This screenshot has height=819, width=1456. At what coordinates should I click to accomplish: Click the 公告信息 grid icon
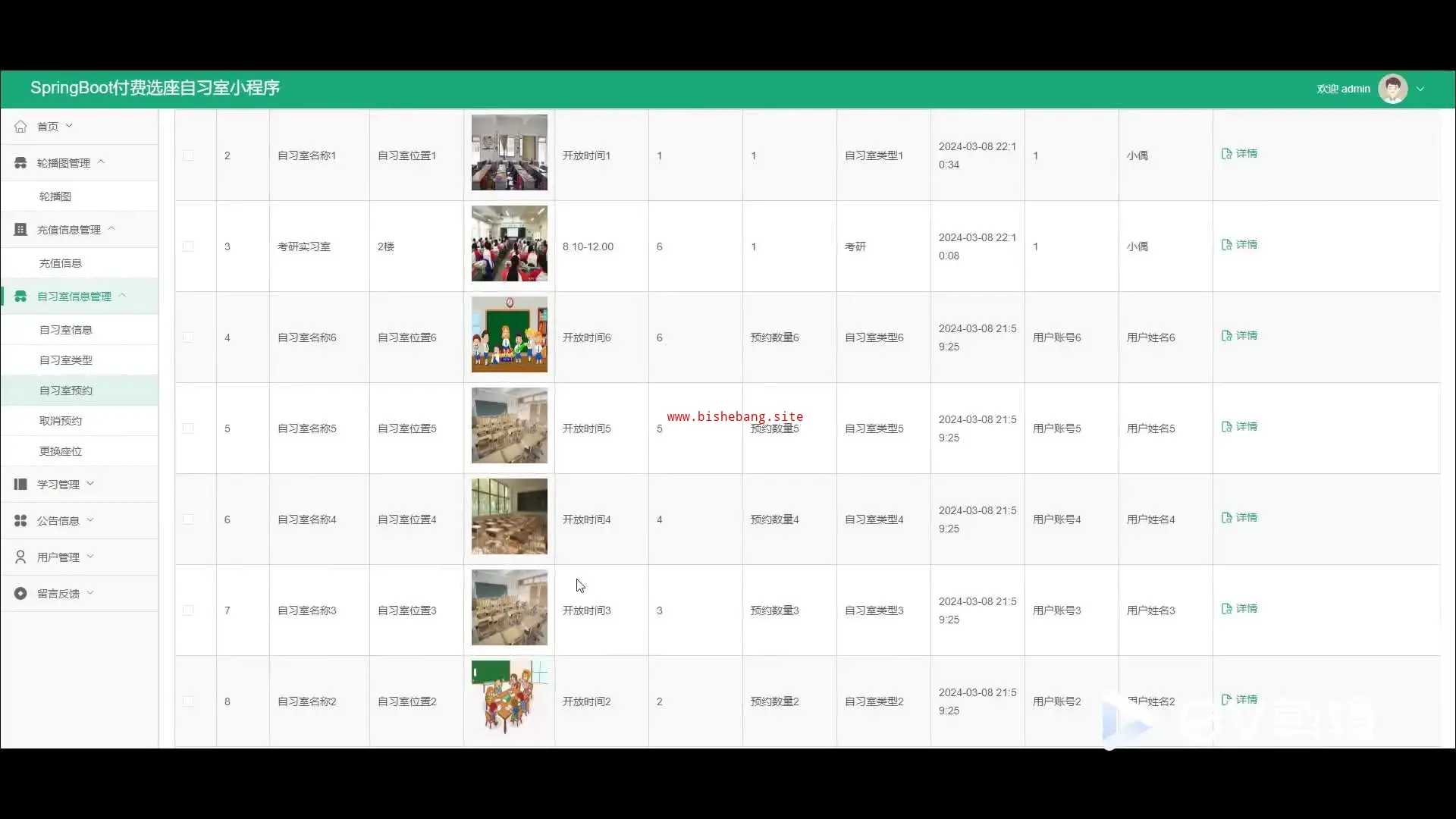pyautogui.click(x=20, y=521)
